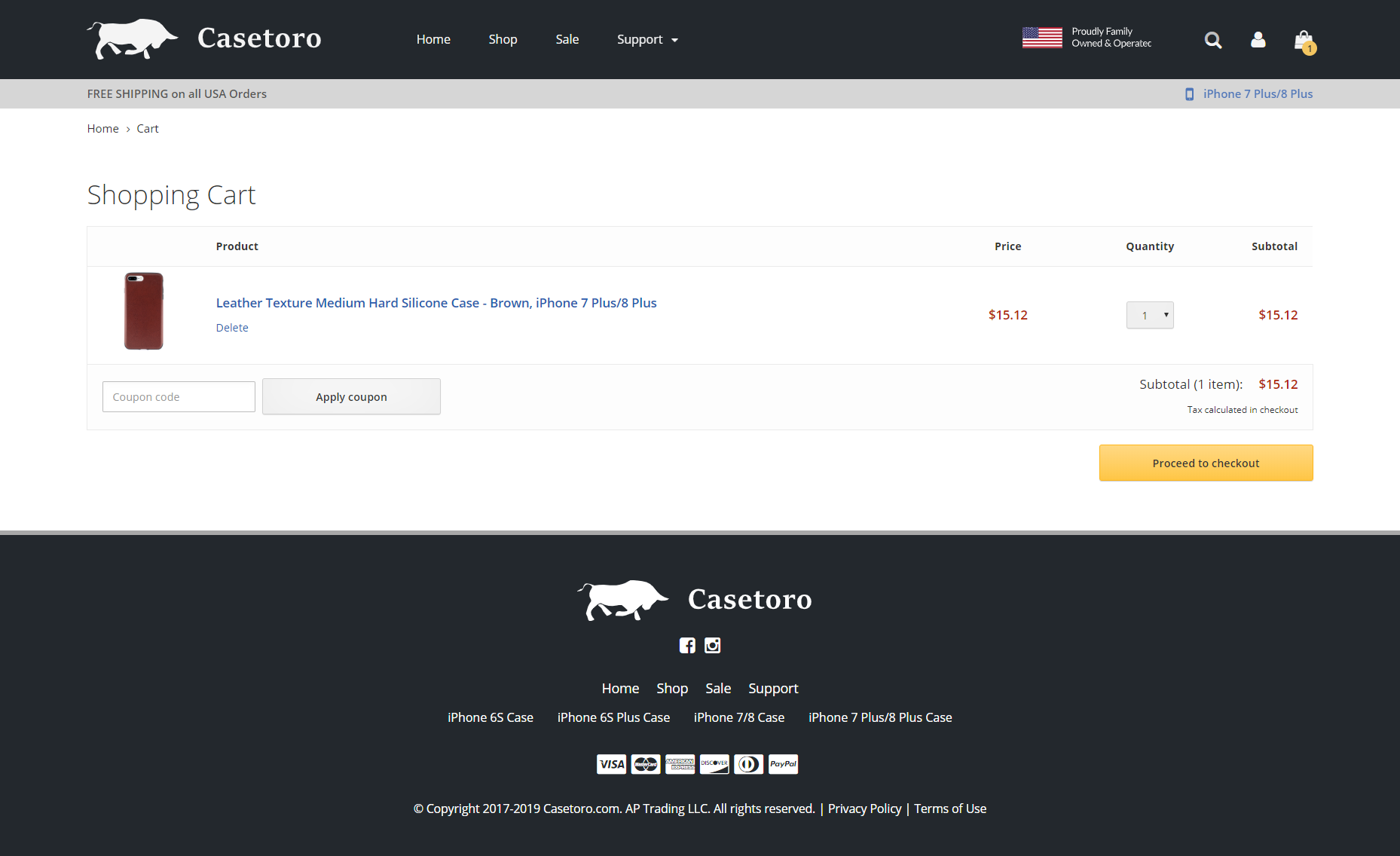Open Casetoro Facebook page icon
This screenshot has height=856, width=1400.
click(x=687, y=645)
